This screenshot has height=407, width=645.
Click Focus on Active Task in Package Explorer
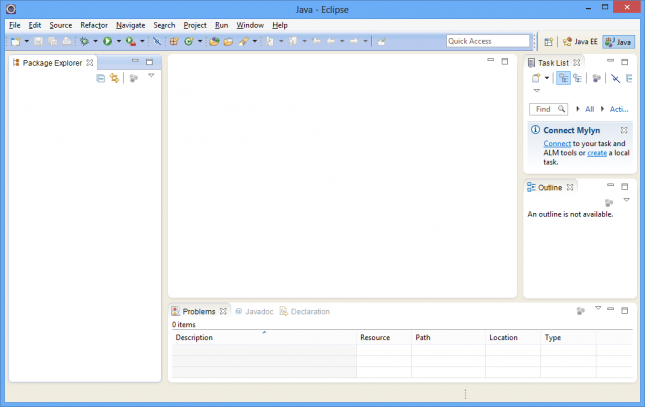click(x=134, y=78)
